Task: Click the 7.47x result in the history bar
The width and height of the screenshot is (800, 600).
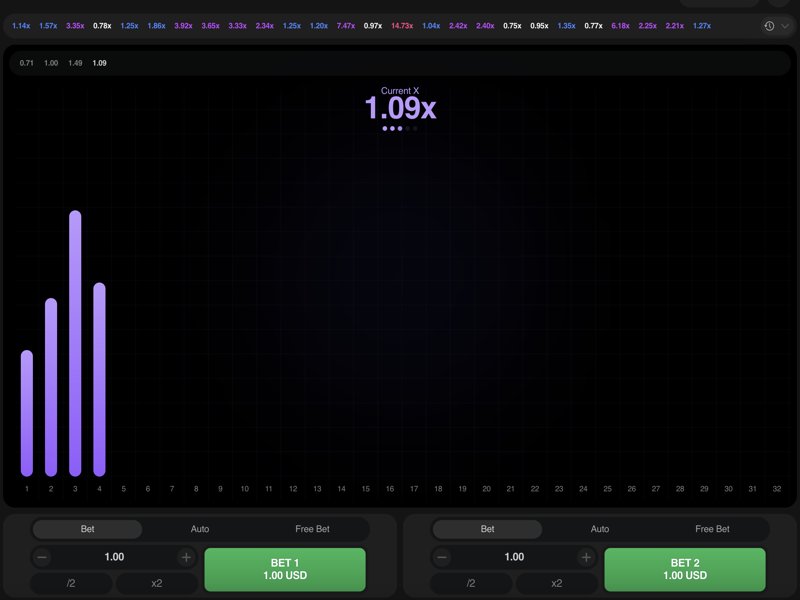Action: [x=345, y=26]
